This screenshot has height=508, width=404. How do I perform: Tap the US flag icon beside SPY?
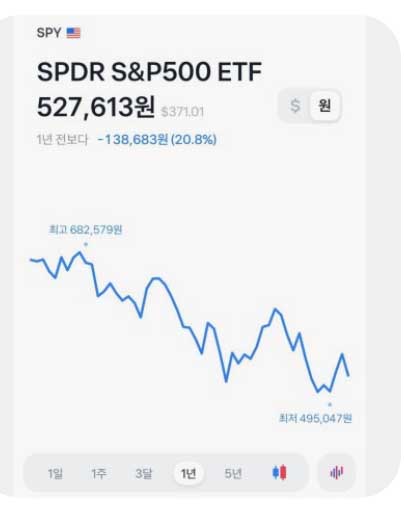click(73, 33)
